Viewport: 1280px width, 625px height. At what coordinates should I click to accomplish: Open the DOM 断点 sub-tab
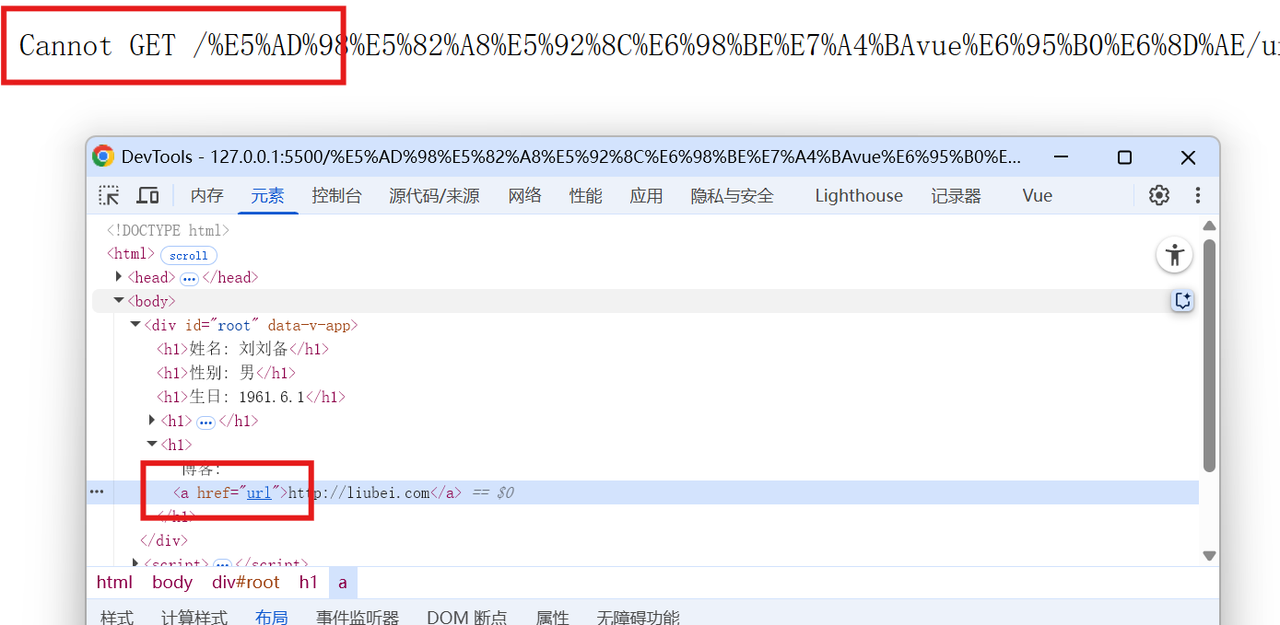tap(467, 617)
